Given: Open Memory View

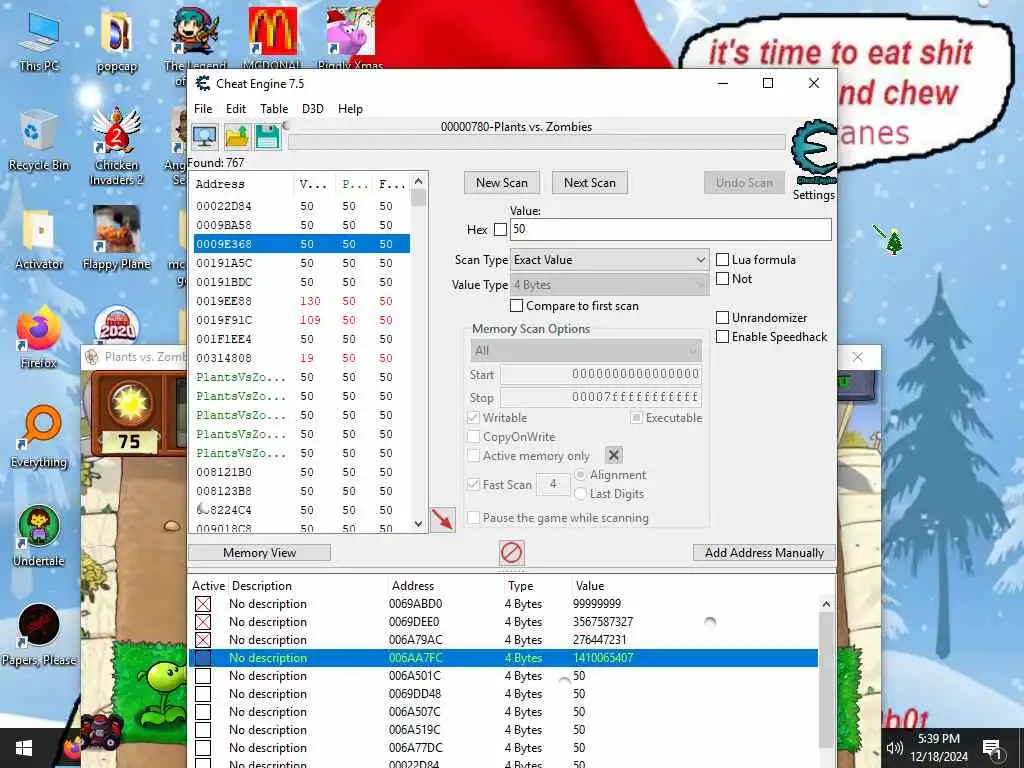Looking at the screenshot, I should pos(259,552).
